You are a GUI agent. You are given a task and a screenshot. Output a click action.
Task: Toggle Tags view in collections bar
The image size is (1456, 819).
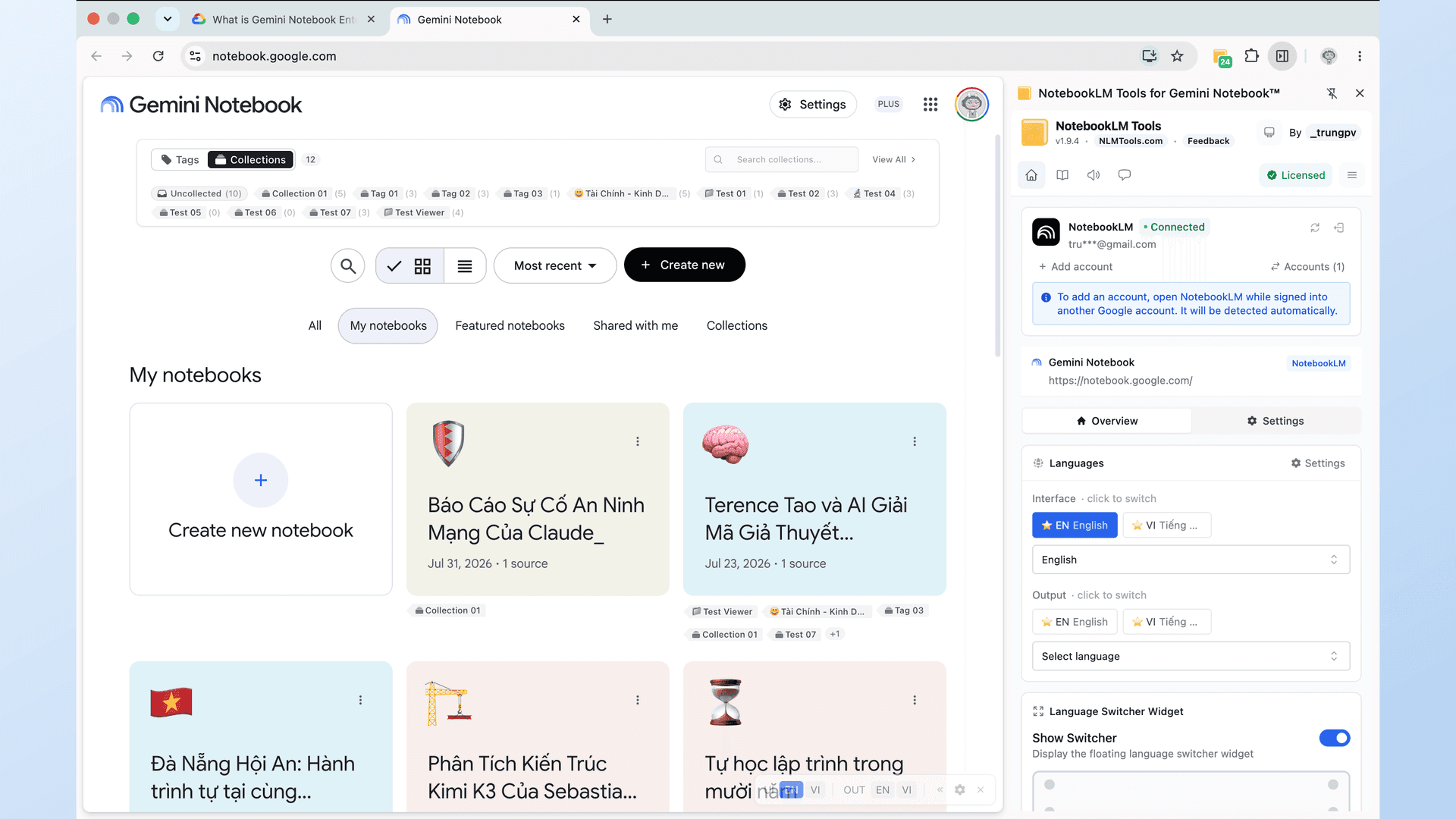(x=180, y=160)
